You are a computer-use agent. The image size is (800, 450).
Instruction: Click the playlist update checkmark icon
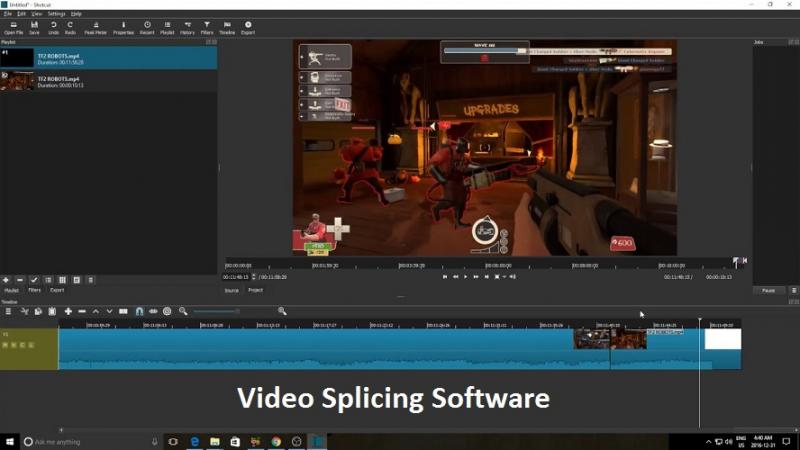click(x=34, y=280)
